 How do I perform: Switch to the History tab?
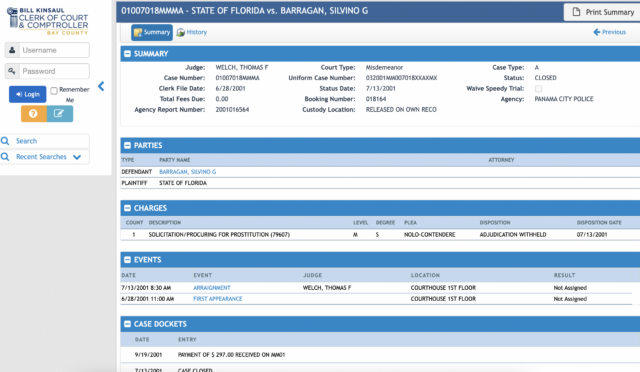pos(192,32)
